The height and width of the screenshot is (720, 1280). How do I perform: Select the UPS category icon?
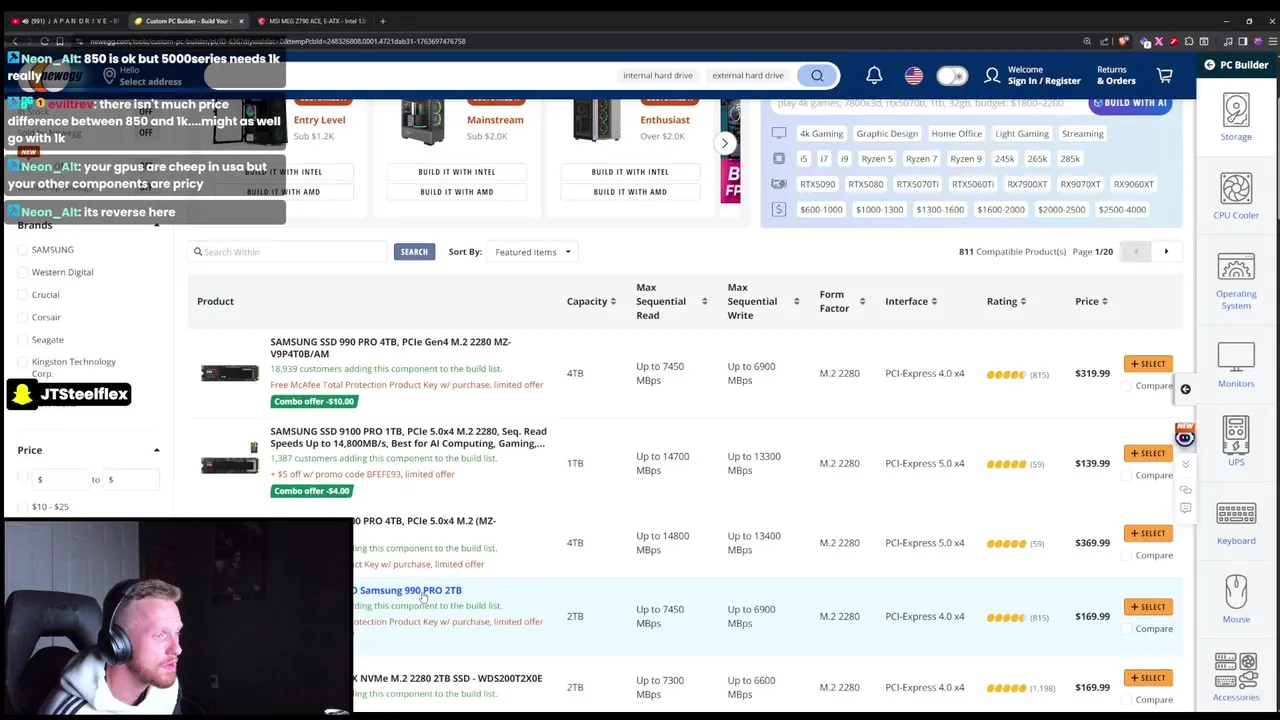[1236, 441]
